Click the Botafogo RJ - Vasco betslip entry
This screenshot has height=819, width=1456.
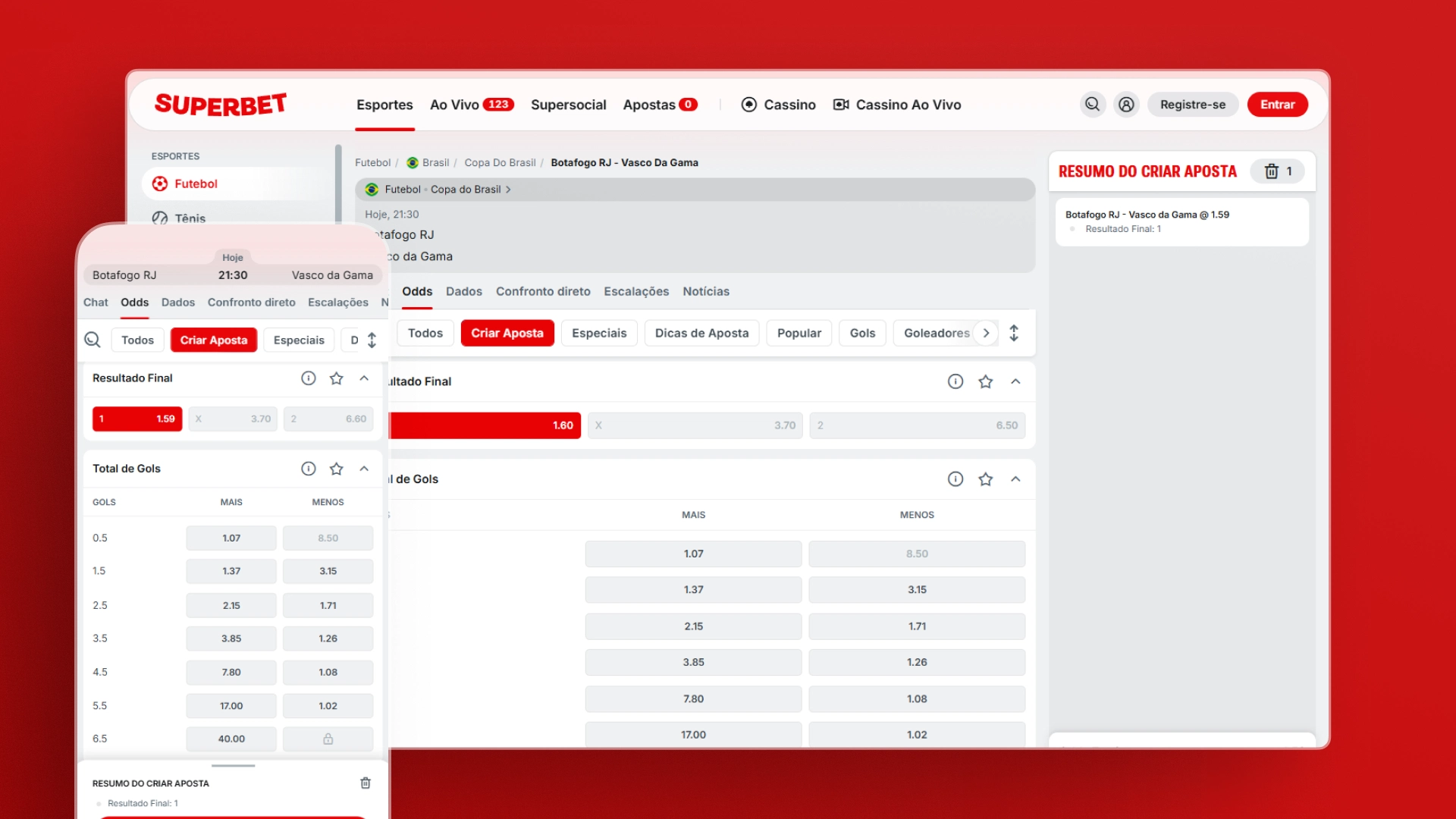pyautogui.click(x=1182, y=221)
